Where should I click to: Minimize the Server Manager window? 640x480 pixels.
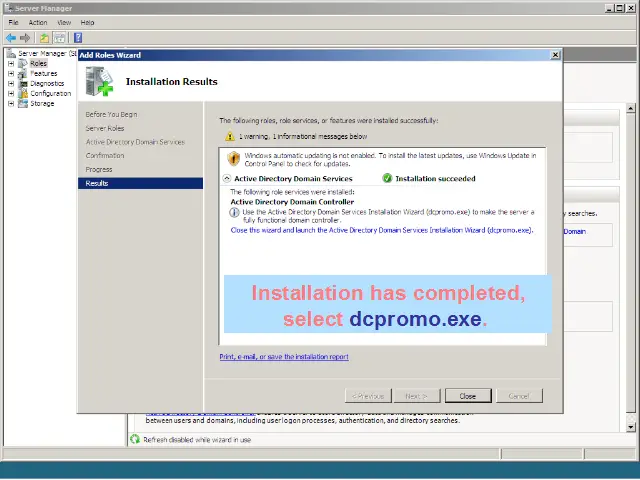tap(610, 8)
